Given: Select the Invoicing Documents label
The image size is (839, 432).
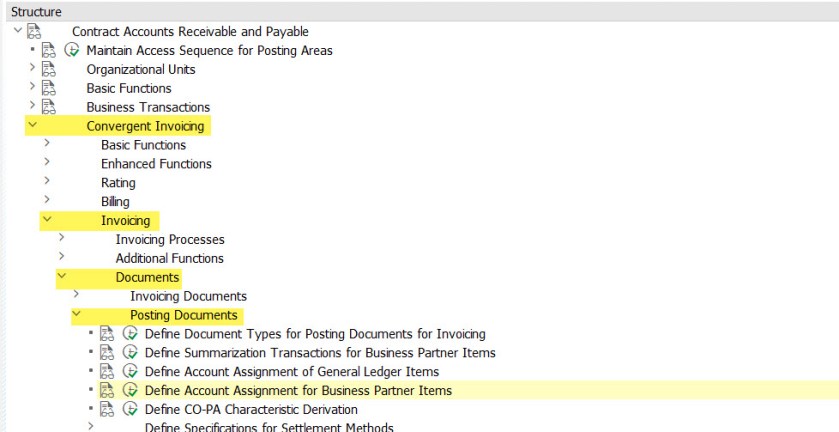Looking at the screenshot, I should [x=188, y=296].
